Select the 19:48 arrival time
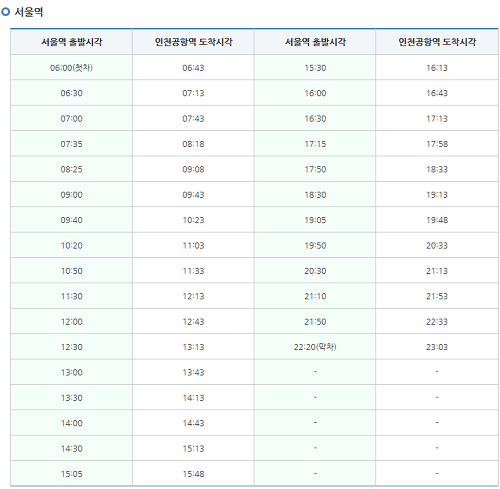 pos(437,220)
